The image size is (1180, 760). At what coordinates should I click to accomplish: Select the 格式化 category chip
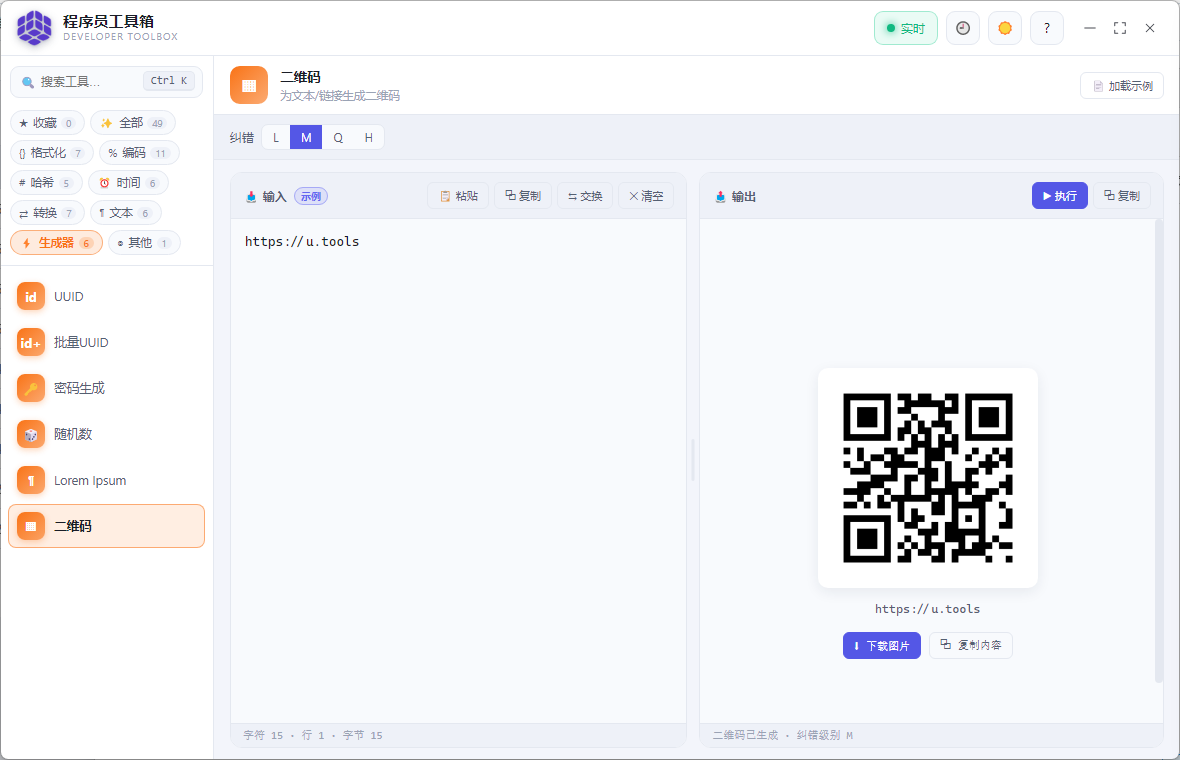tap(51, 153)
